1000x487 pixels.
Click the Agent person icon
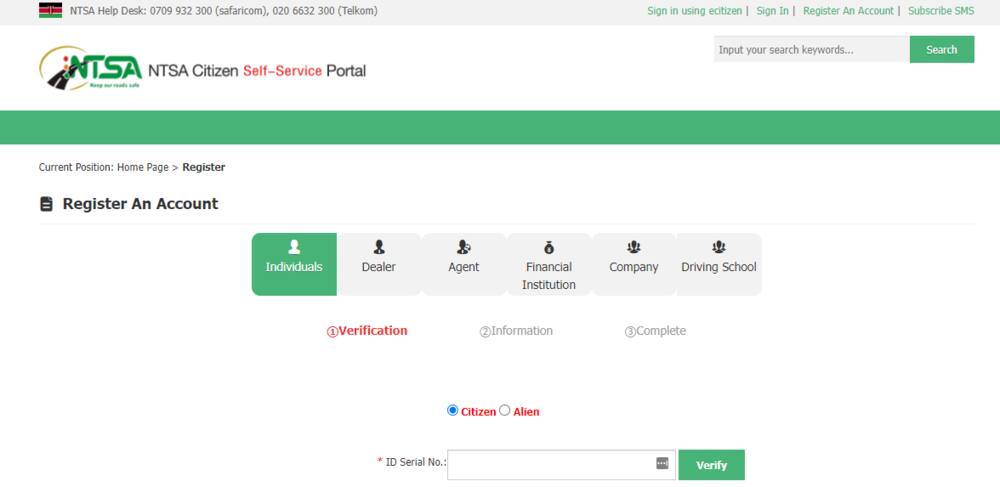464,247
